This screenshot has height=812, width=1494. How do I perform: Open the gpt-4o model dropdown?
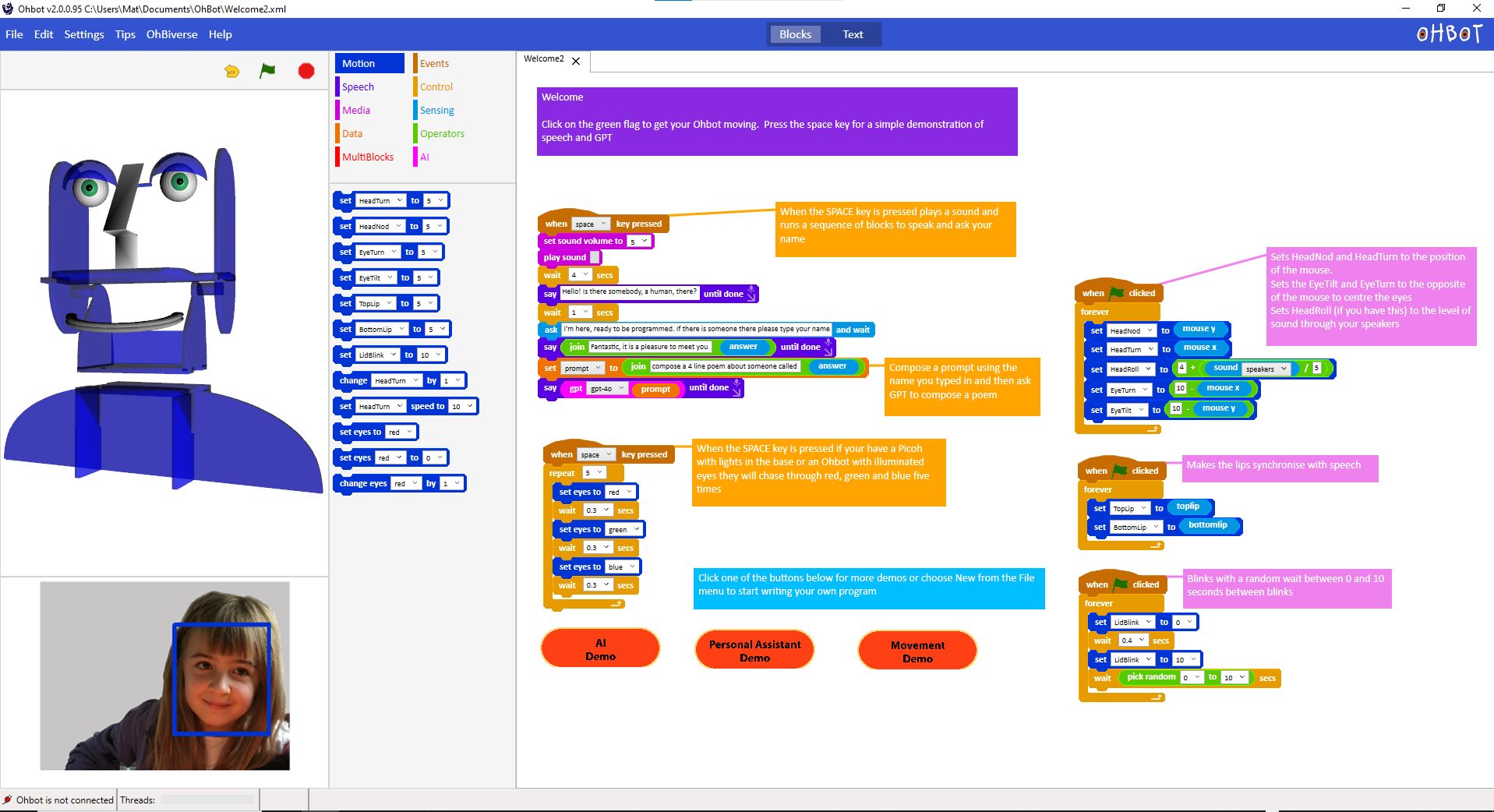point(607,388)
